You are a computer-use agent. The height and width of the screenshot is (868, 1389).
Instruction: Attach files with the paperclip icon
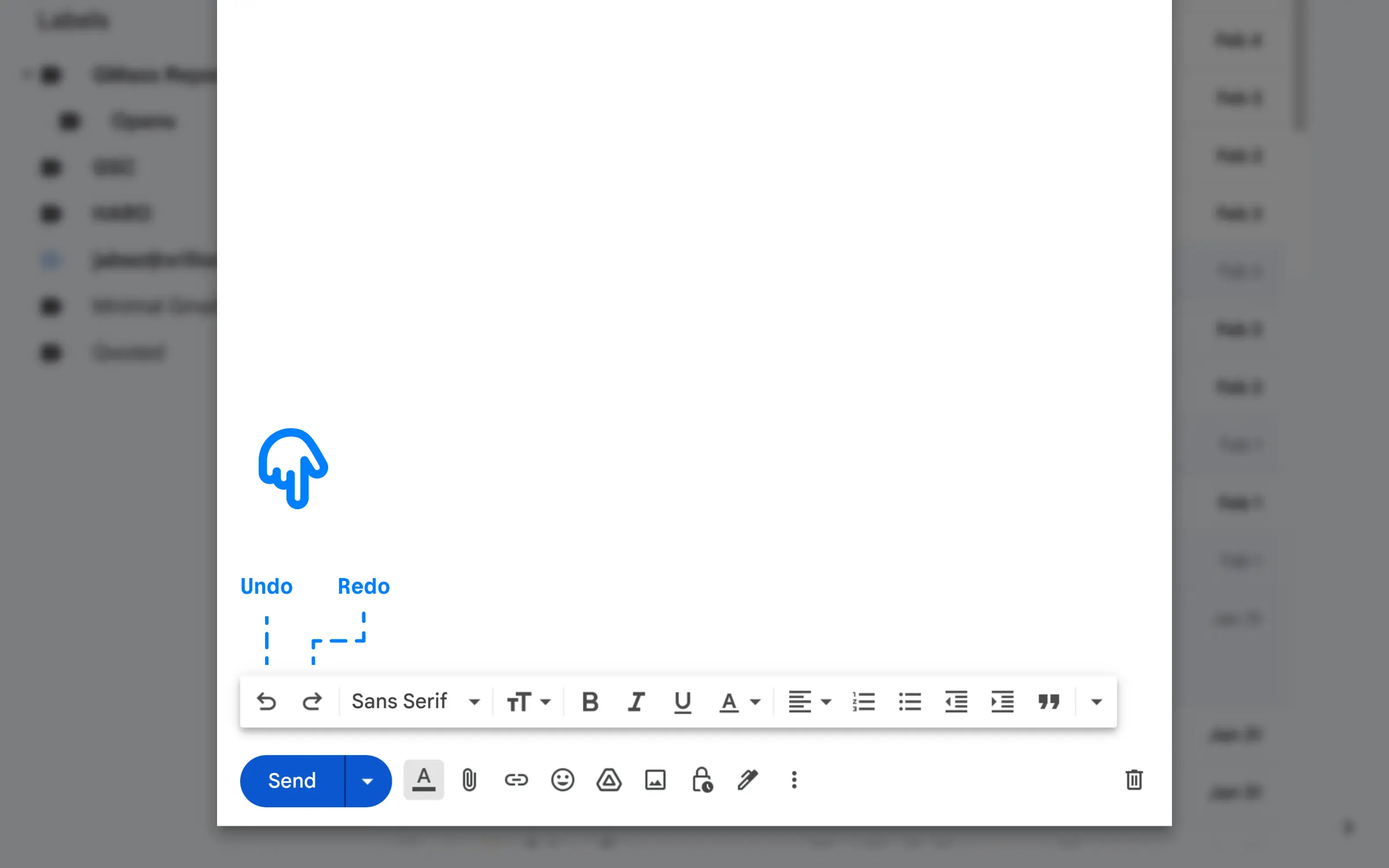469,780
